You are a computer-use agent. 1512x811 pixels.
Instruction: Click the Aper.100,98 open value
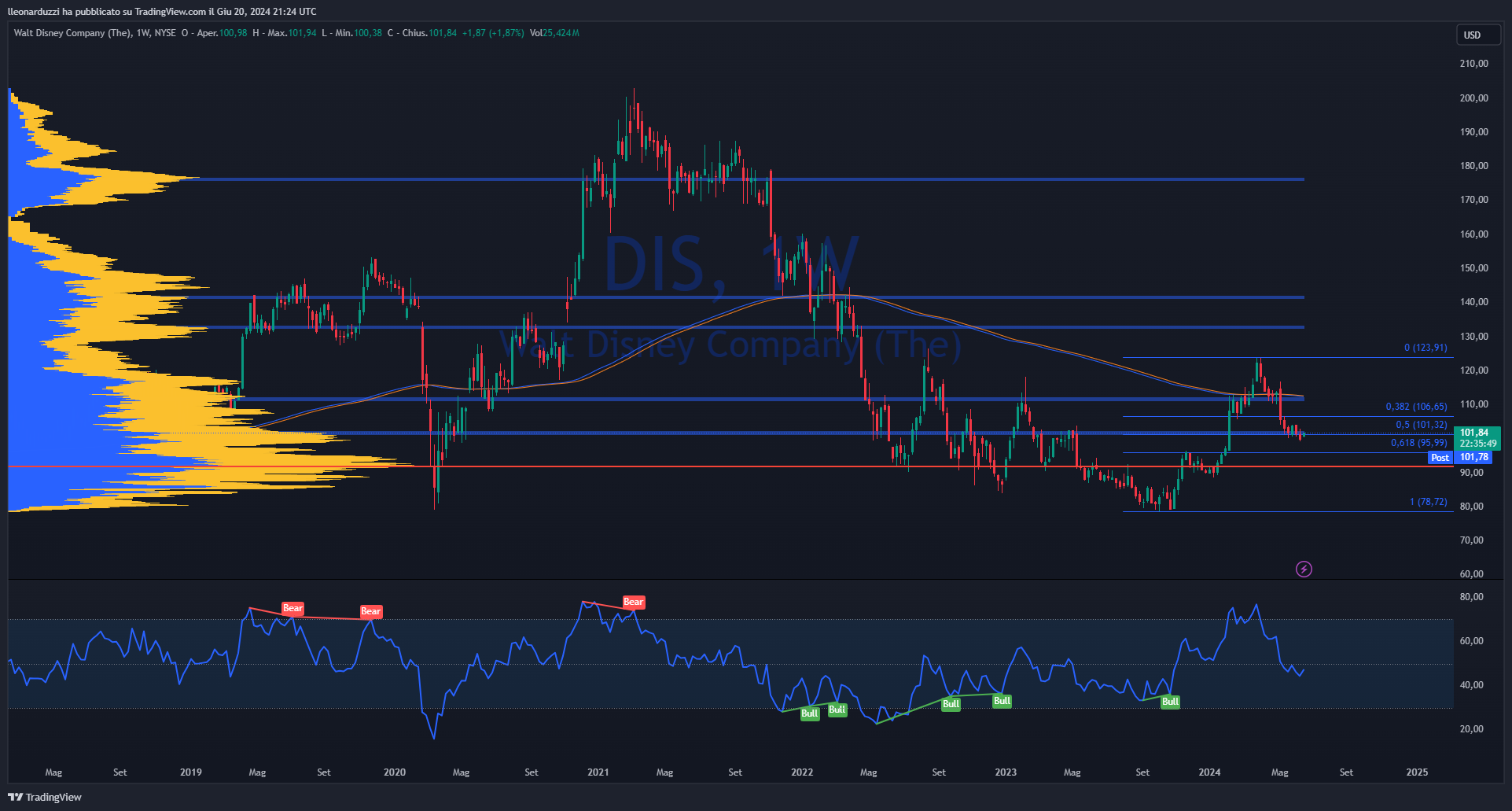pos(222,33)
